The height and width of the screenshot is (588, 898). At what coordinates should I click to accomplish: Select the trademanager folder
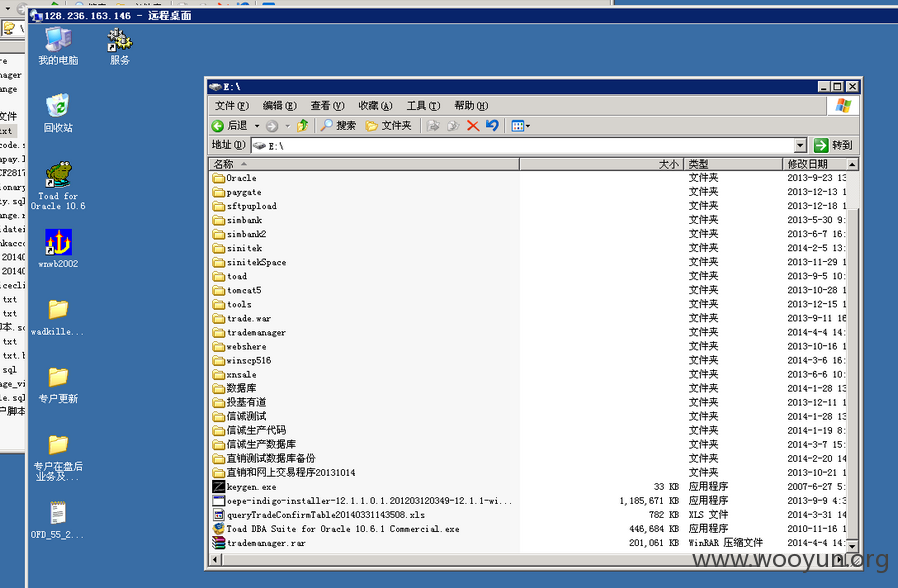pos(256,333)
